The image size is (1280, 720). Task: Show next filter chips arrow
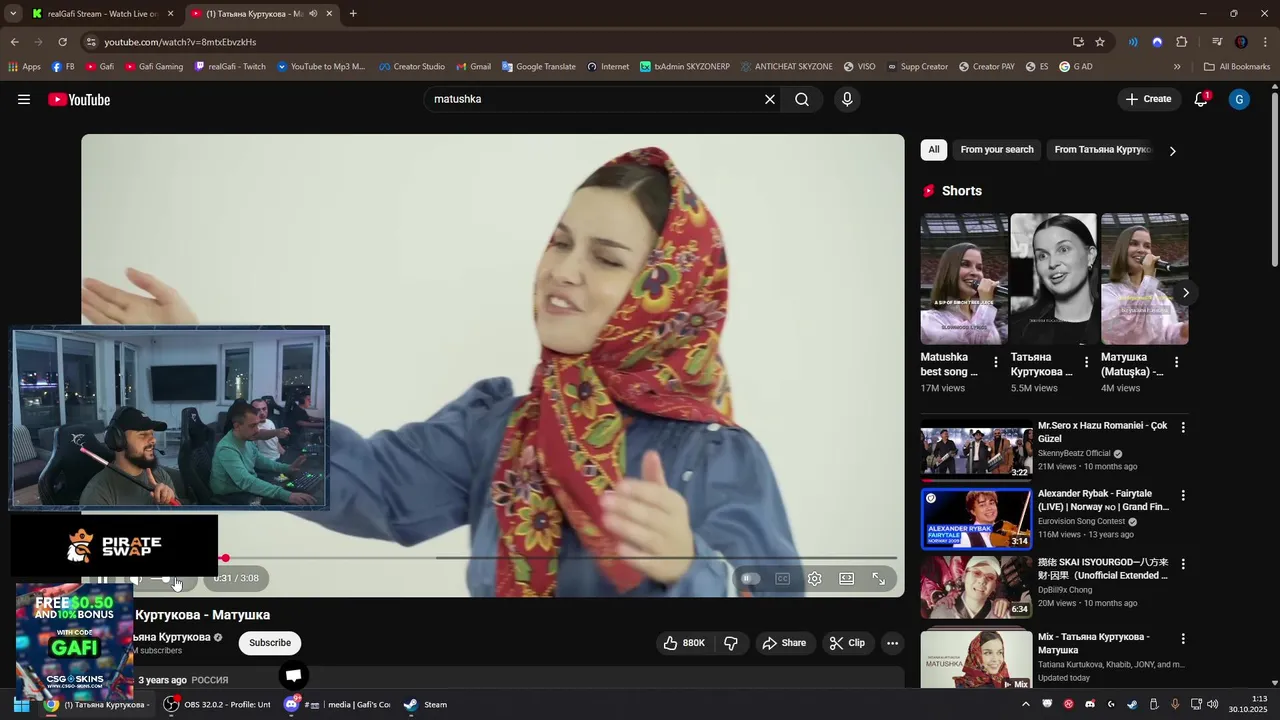pyautogui.click(x=1172, y=151)
